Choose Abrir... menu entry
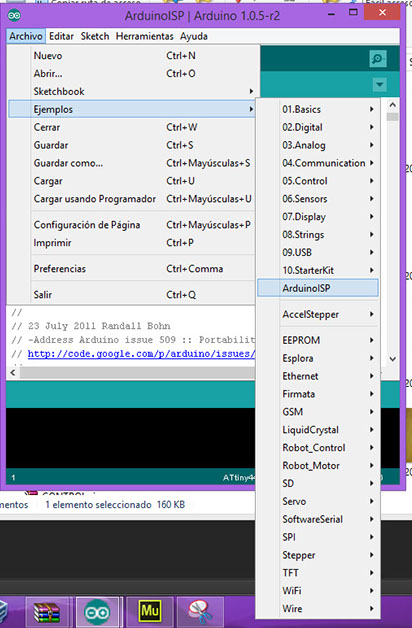The width and height of the screenshot is (412, 628). click(131, 74)
